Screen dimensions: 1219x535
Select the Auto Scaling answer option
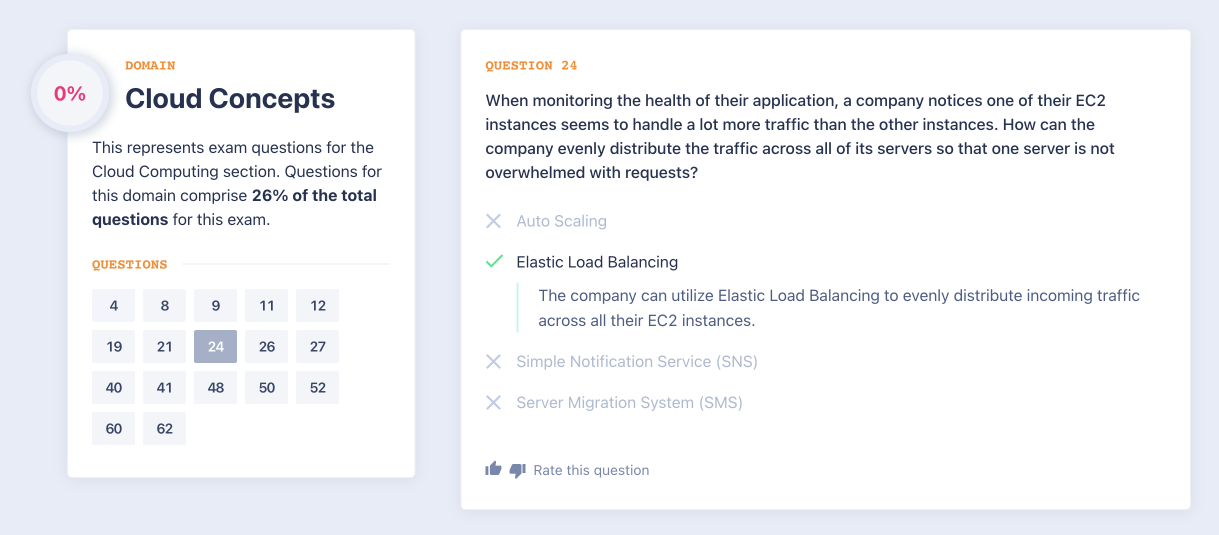[561, 221]
